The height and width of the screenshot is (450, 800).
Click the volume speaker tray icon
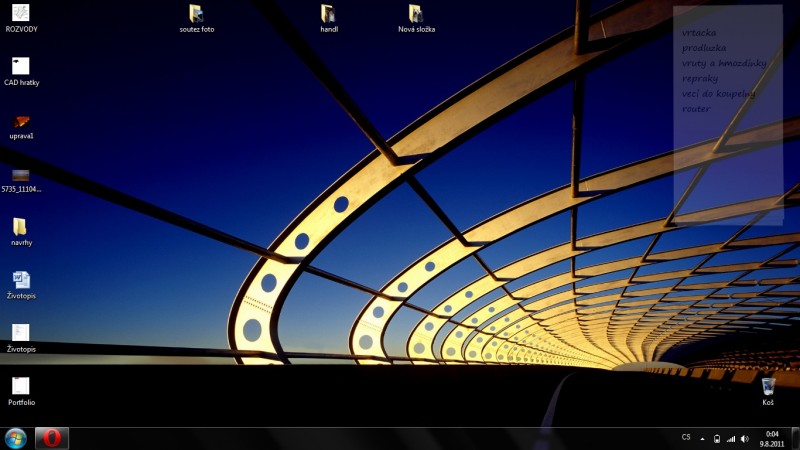744,438
